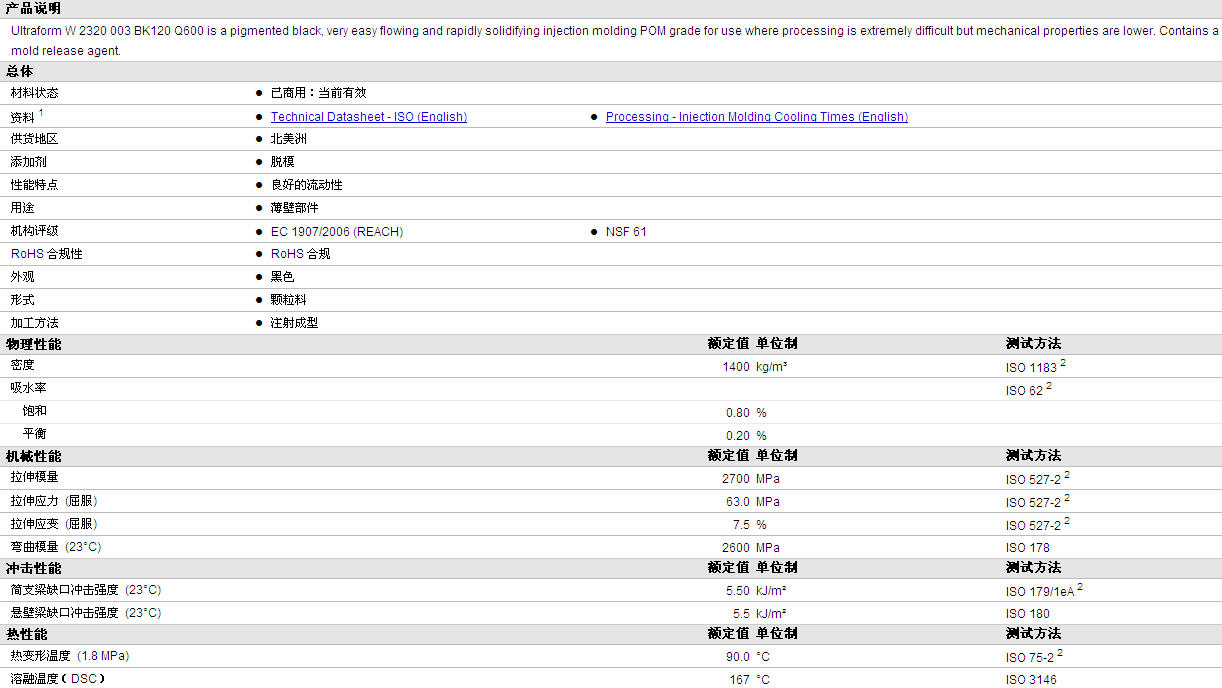Click the 吸水率 property label
Viewport: 1222px width, 688px height.
pyautogui.click(x=29, y=388)
